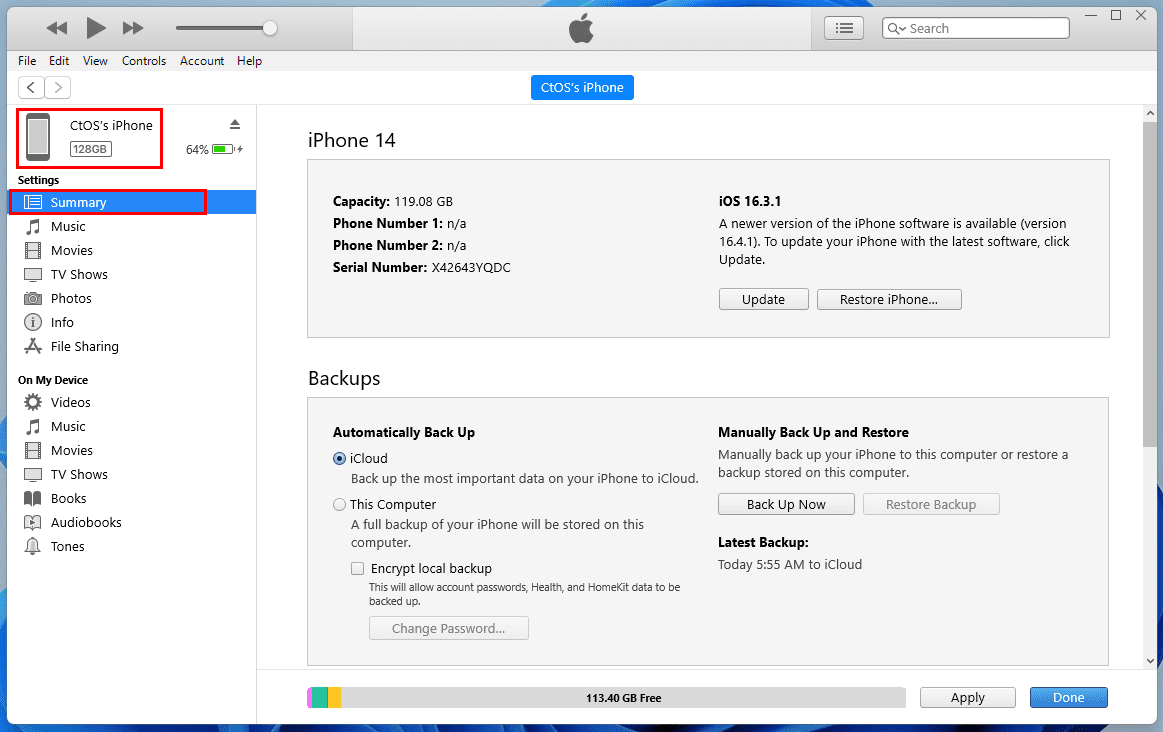Click the 64% battery percentage text
Screen dimensions: 1163x732
pyautogui.click(x=197, y=150)
